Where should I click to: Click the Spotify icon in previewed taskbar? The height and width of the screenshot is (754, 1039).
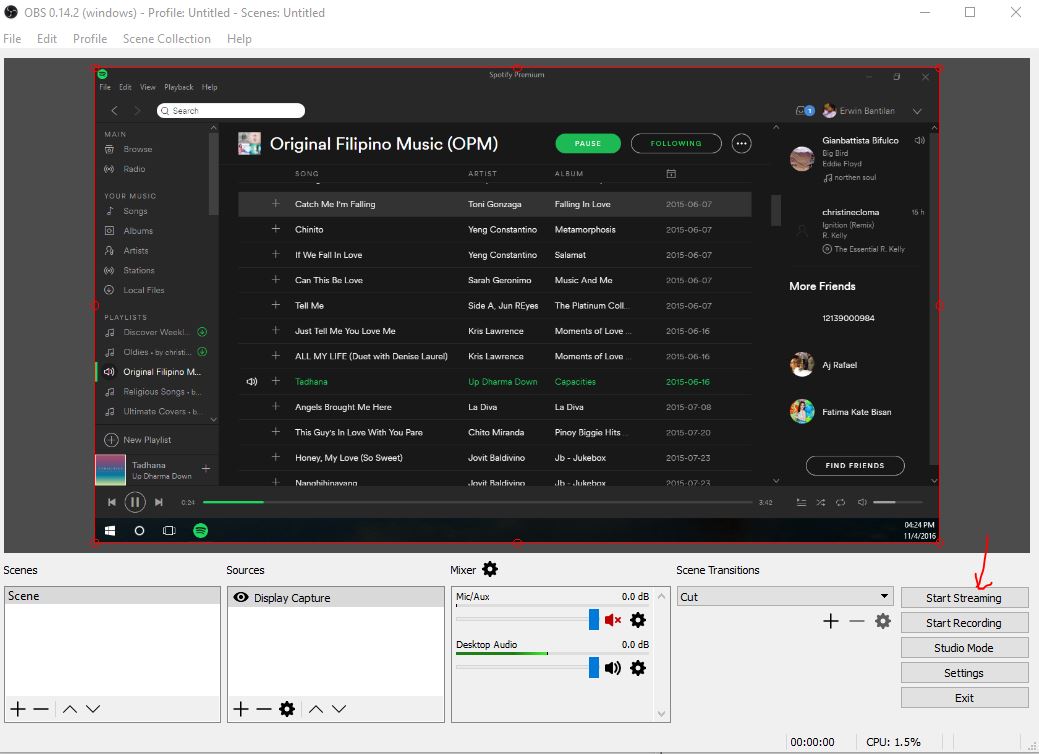pos(200,530)
